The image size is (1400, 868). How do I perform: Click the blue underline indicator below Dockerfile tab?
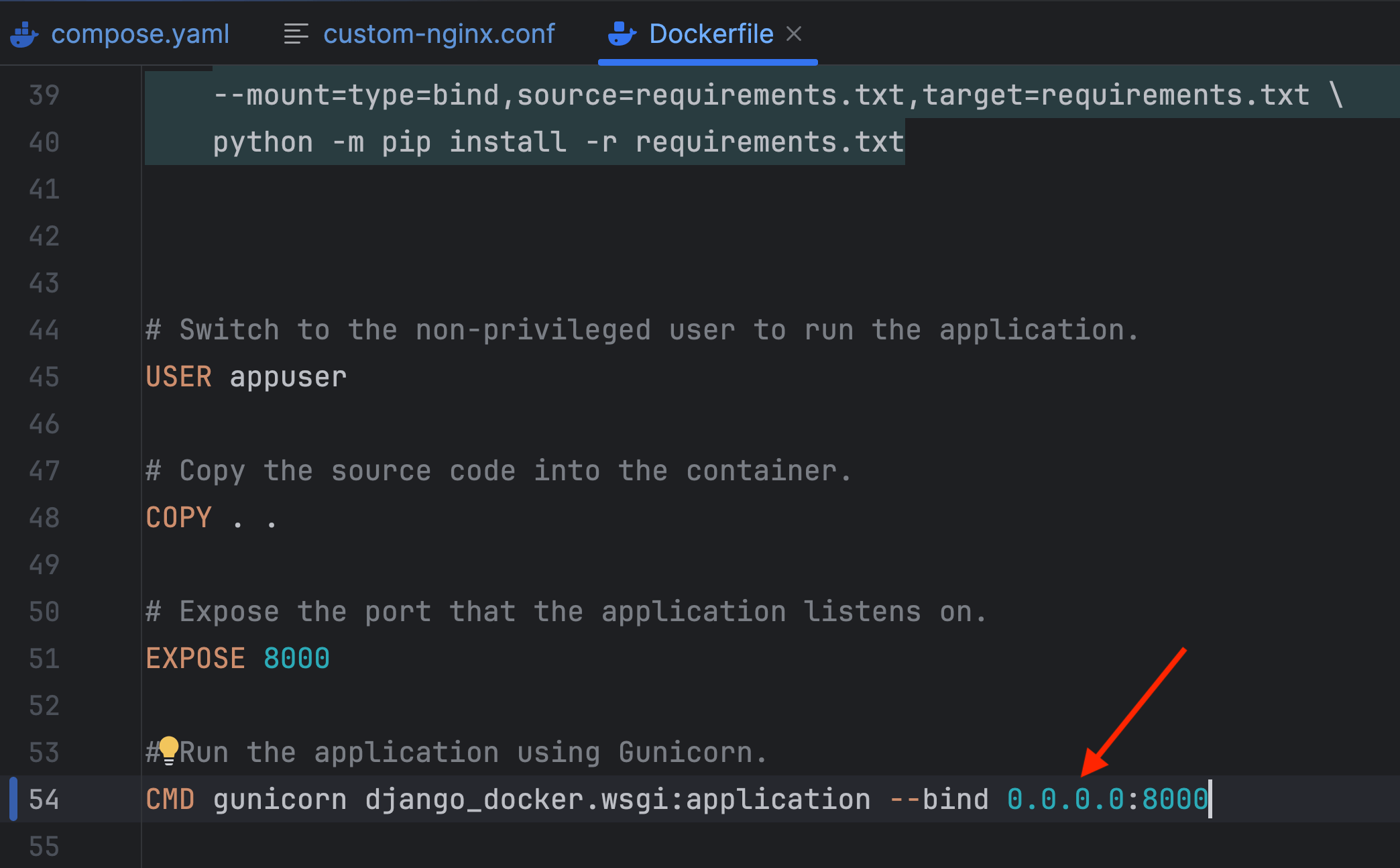point(707,62)
